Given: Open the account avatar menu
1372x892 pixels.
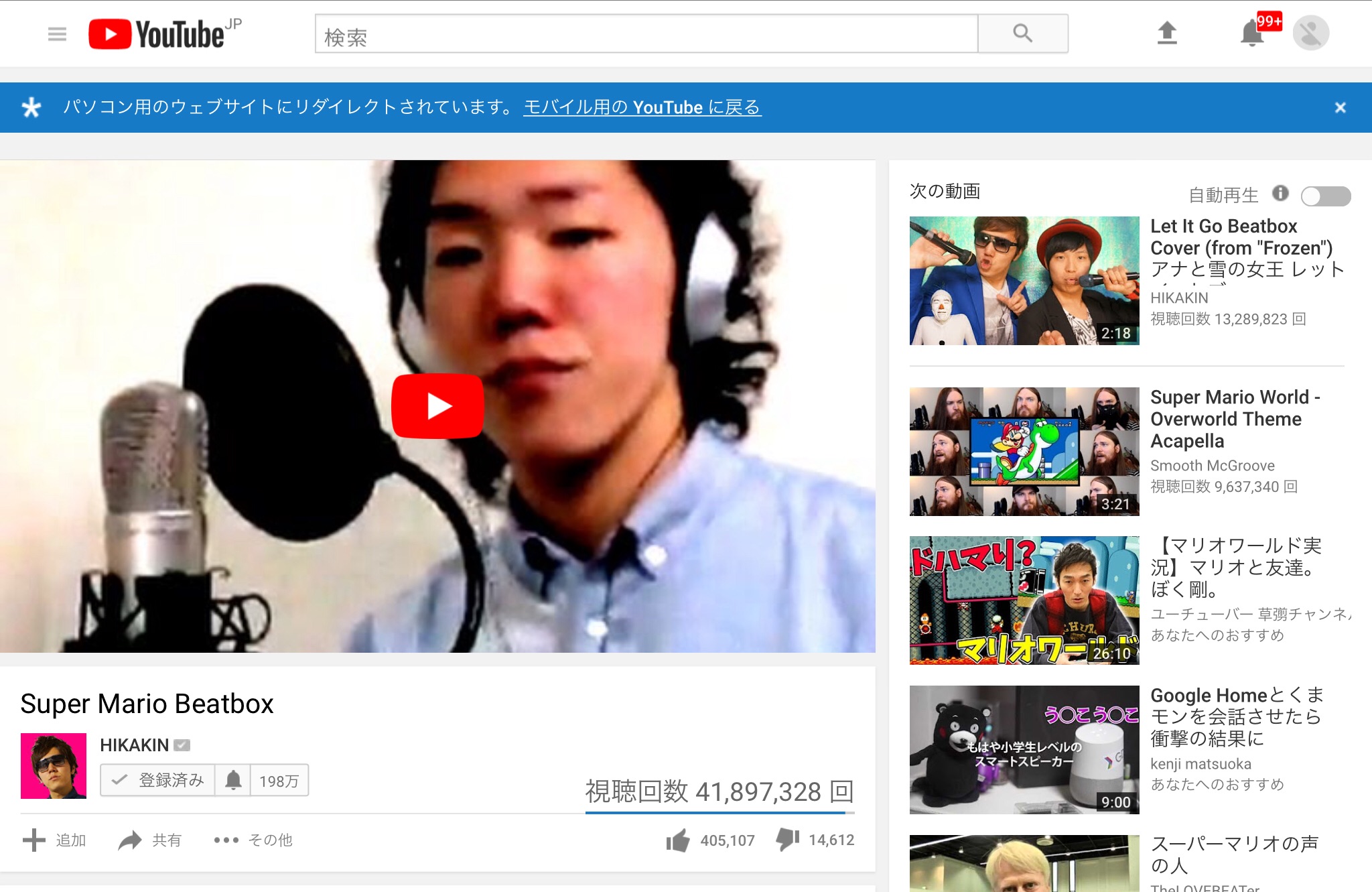Looking at the screenshot, I should [1310, 33].
